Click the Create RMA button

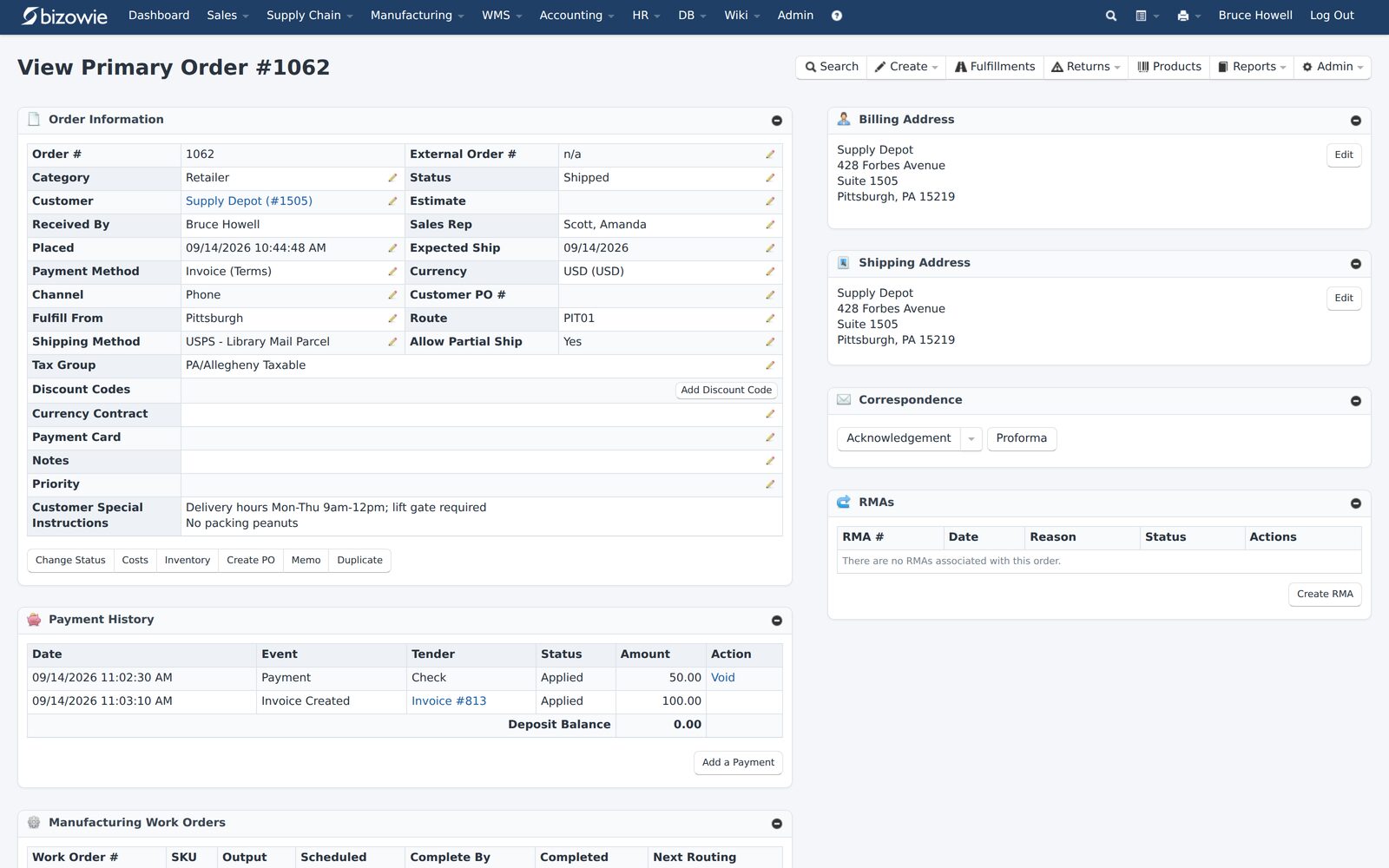point(1325,595)
